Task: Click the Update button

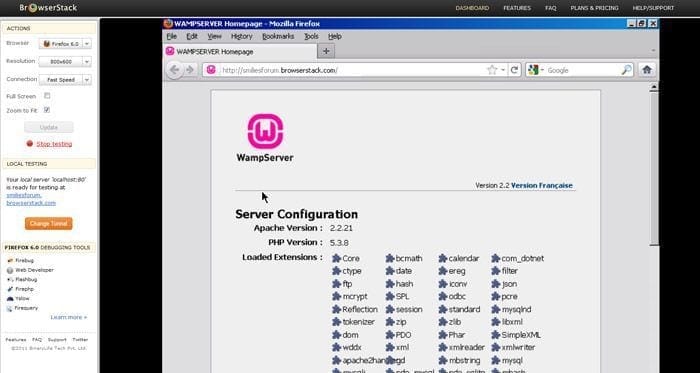Action: [49, 127]
